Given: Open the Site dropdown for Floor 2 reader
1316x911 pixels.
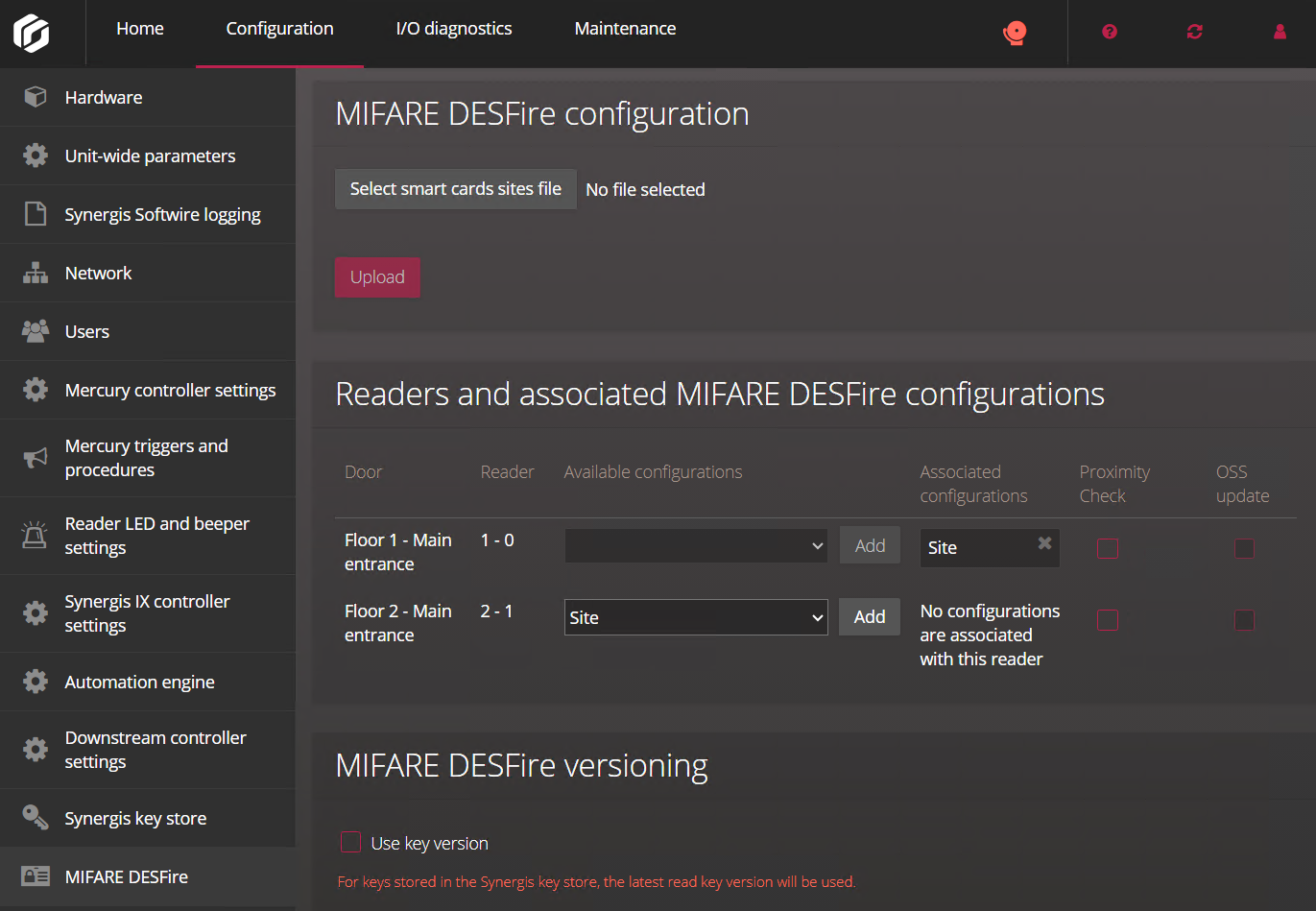Looking at the screenshot, I should pos(695,617).
